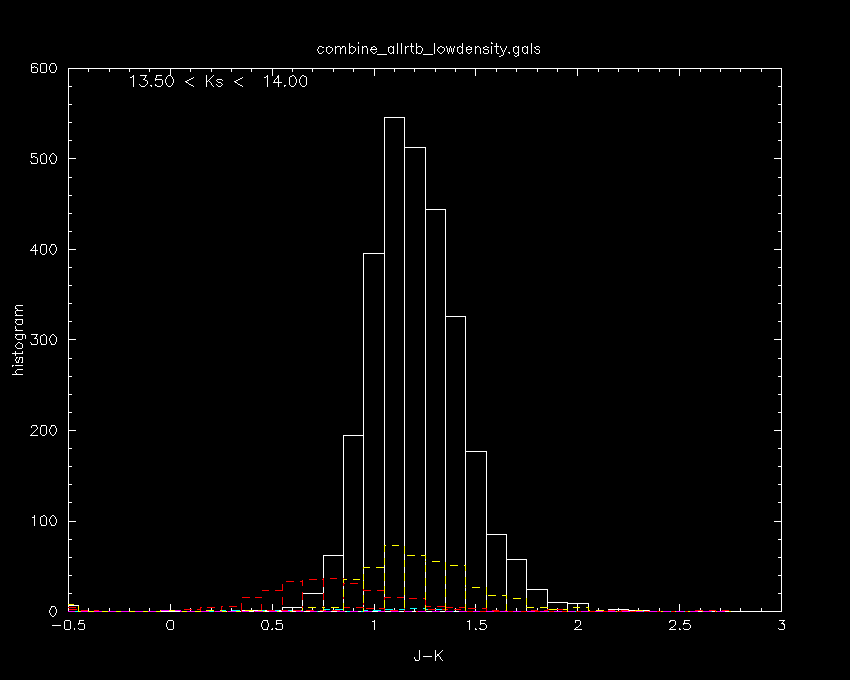Click the 2 x-axis tick label
The width and height of the screenshot is (850, 680).
(578, 625)
